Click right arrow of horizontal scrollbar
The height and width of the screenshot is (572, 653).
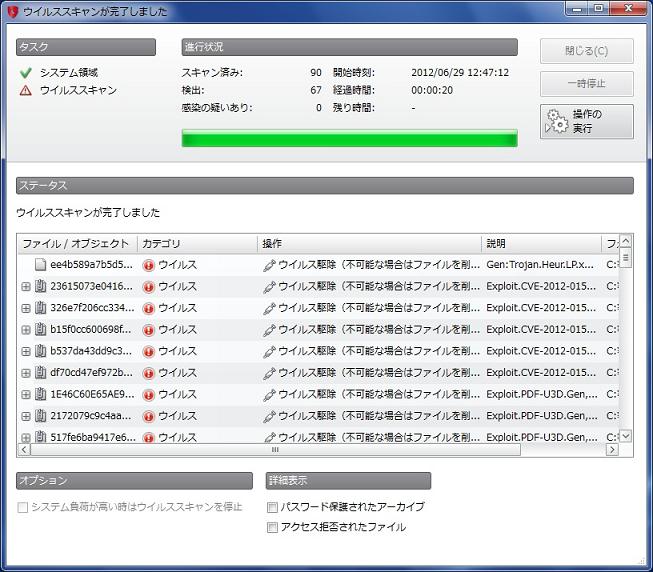pos(612,450)
